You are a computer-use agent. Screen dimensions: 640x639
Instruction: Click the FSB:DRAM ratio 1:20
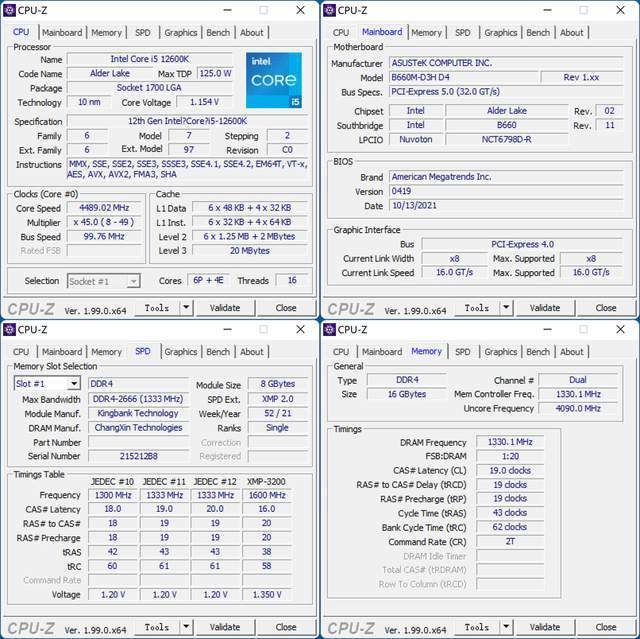510,456
